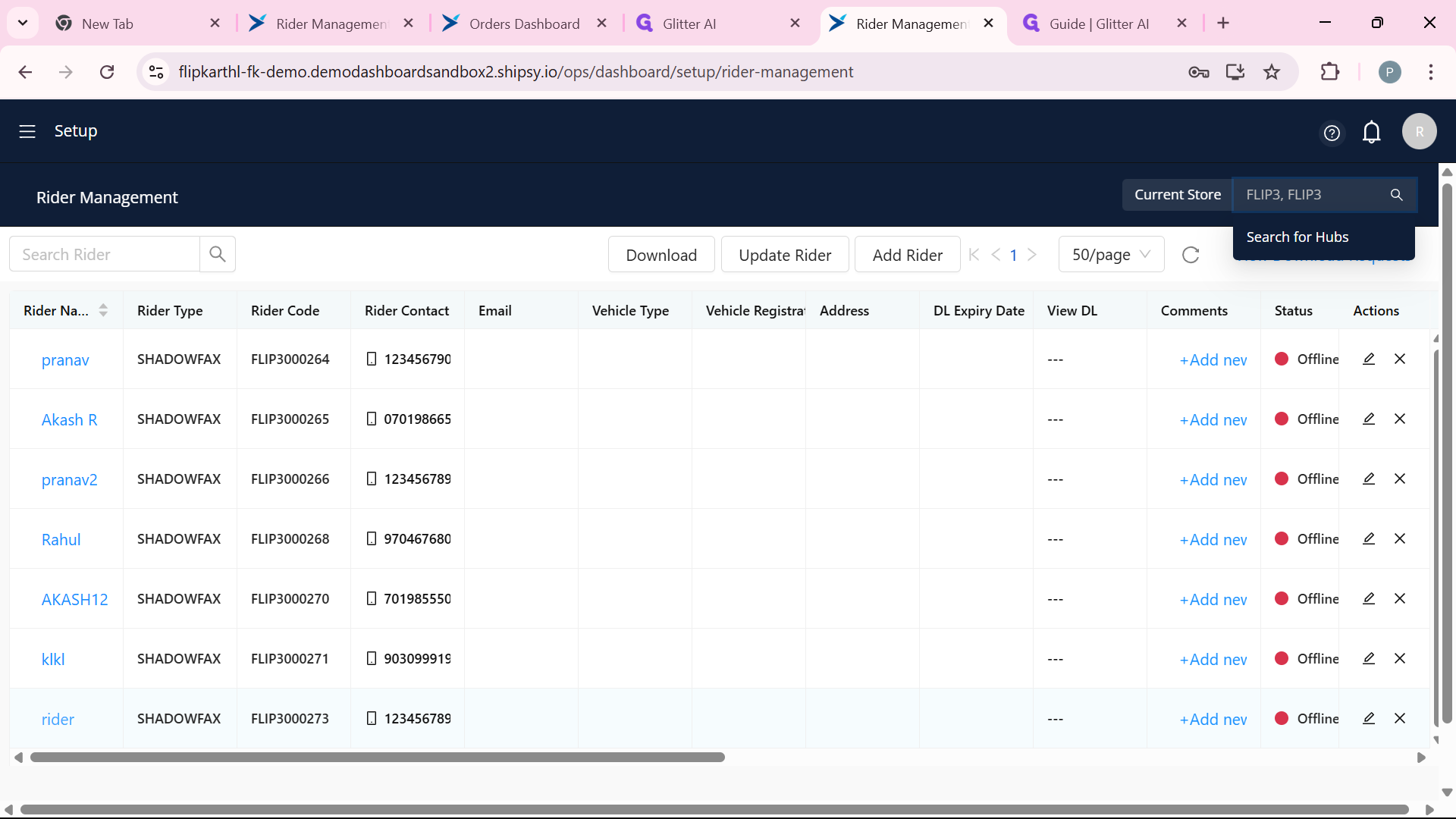Remove rider Akash R
The height and width of the screenshot is (819, 1456).
coord(1400,419)
